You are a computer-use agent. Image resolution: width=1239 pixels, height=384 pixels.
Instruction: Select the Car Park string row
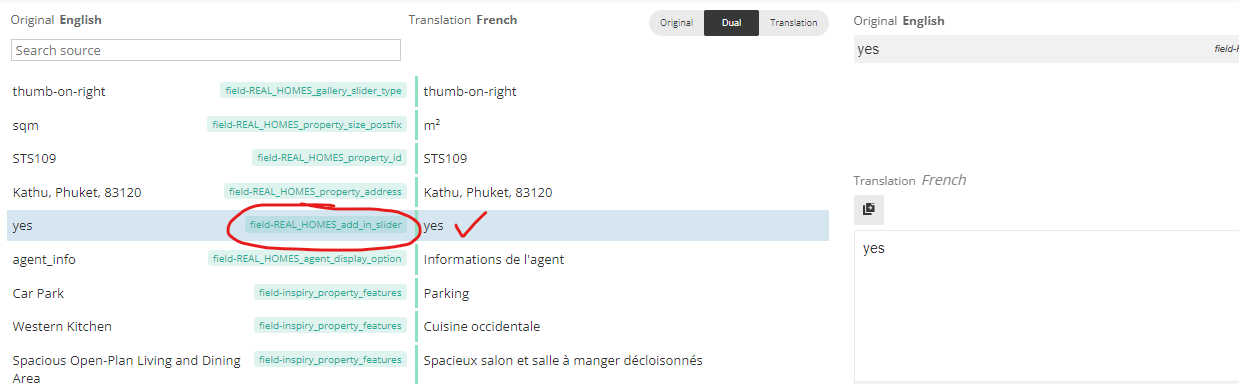418,293
